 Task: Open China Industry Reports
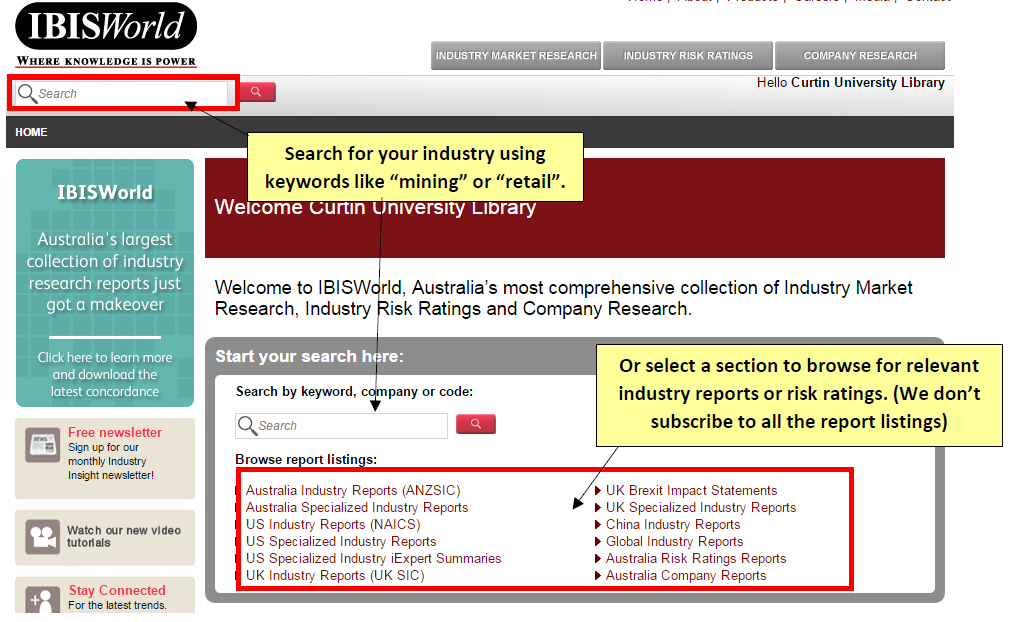click(x=673, y=524)
